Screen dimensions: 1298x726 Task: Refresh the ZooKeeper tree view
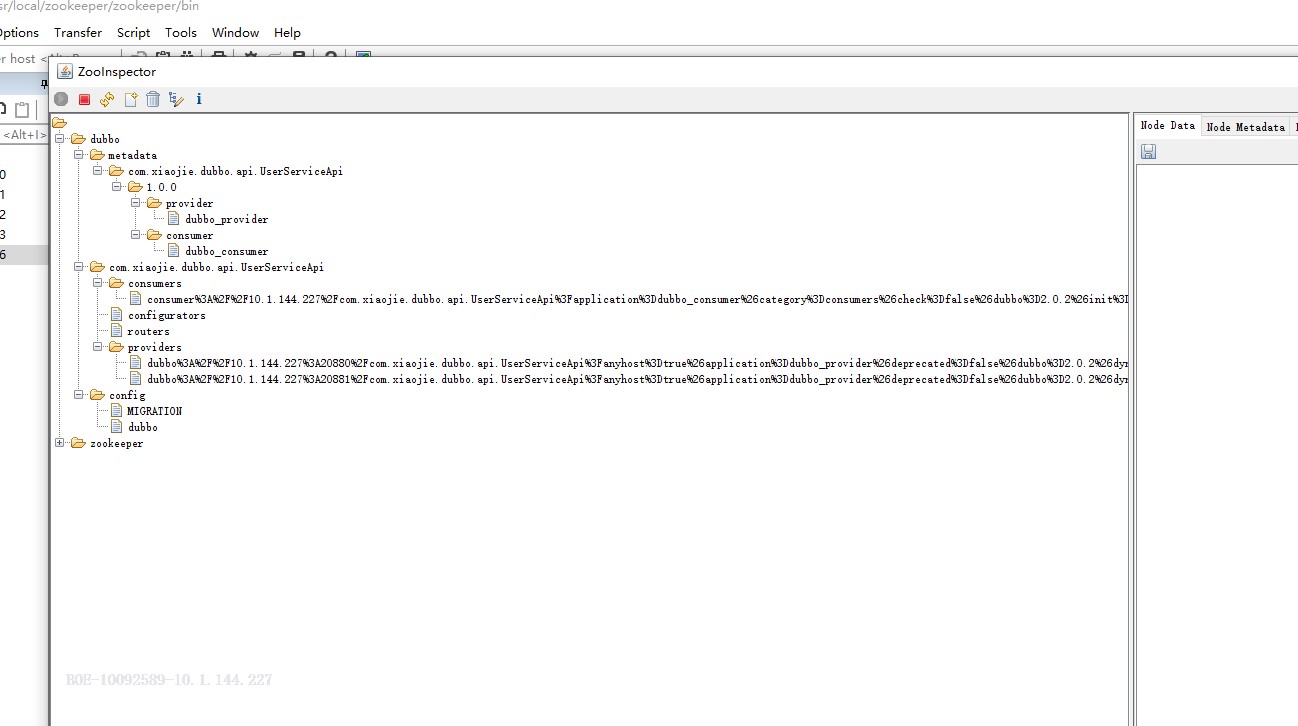click(107, 99)
